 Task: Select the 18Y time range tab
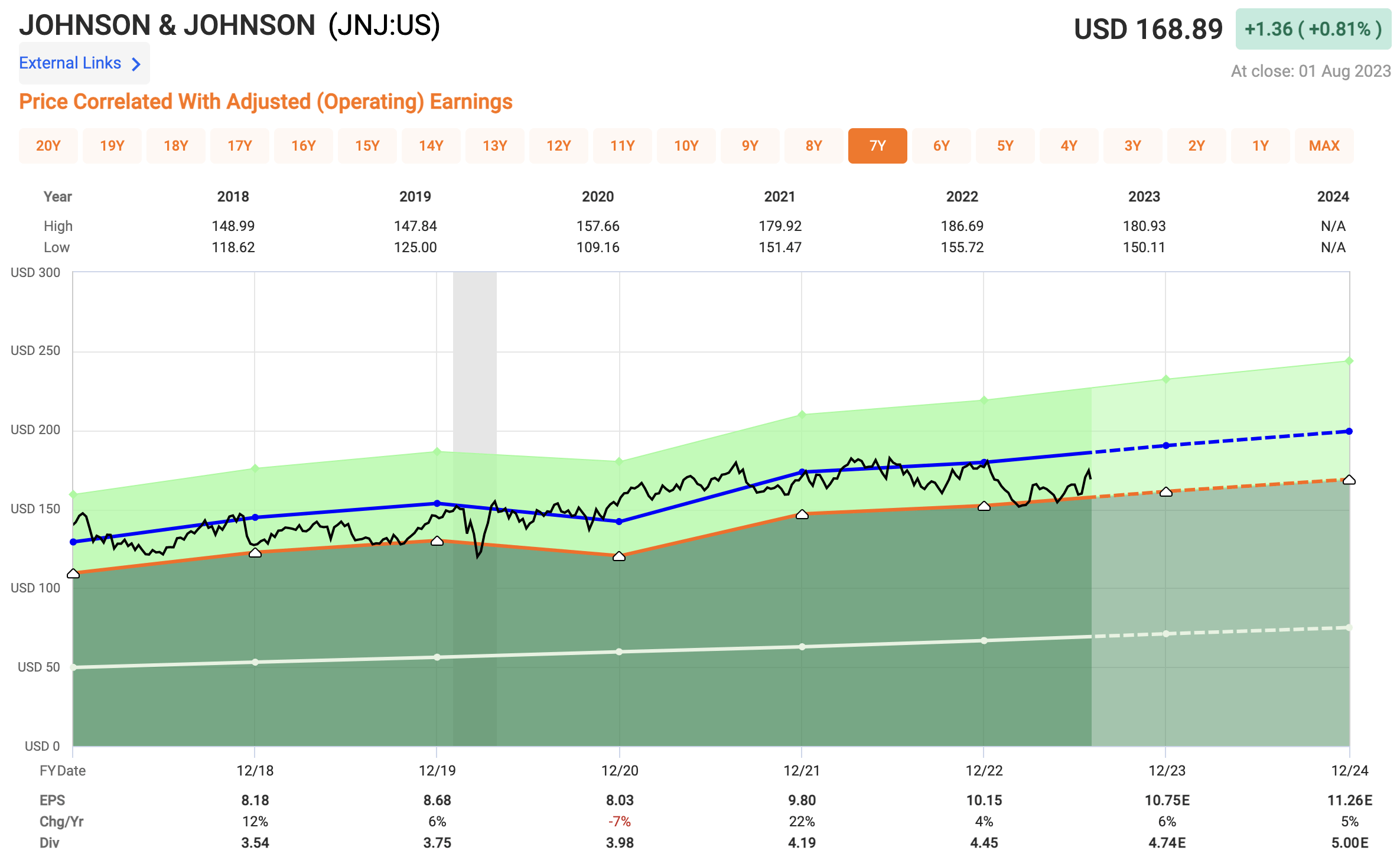point(176,146)
